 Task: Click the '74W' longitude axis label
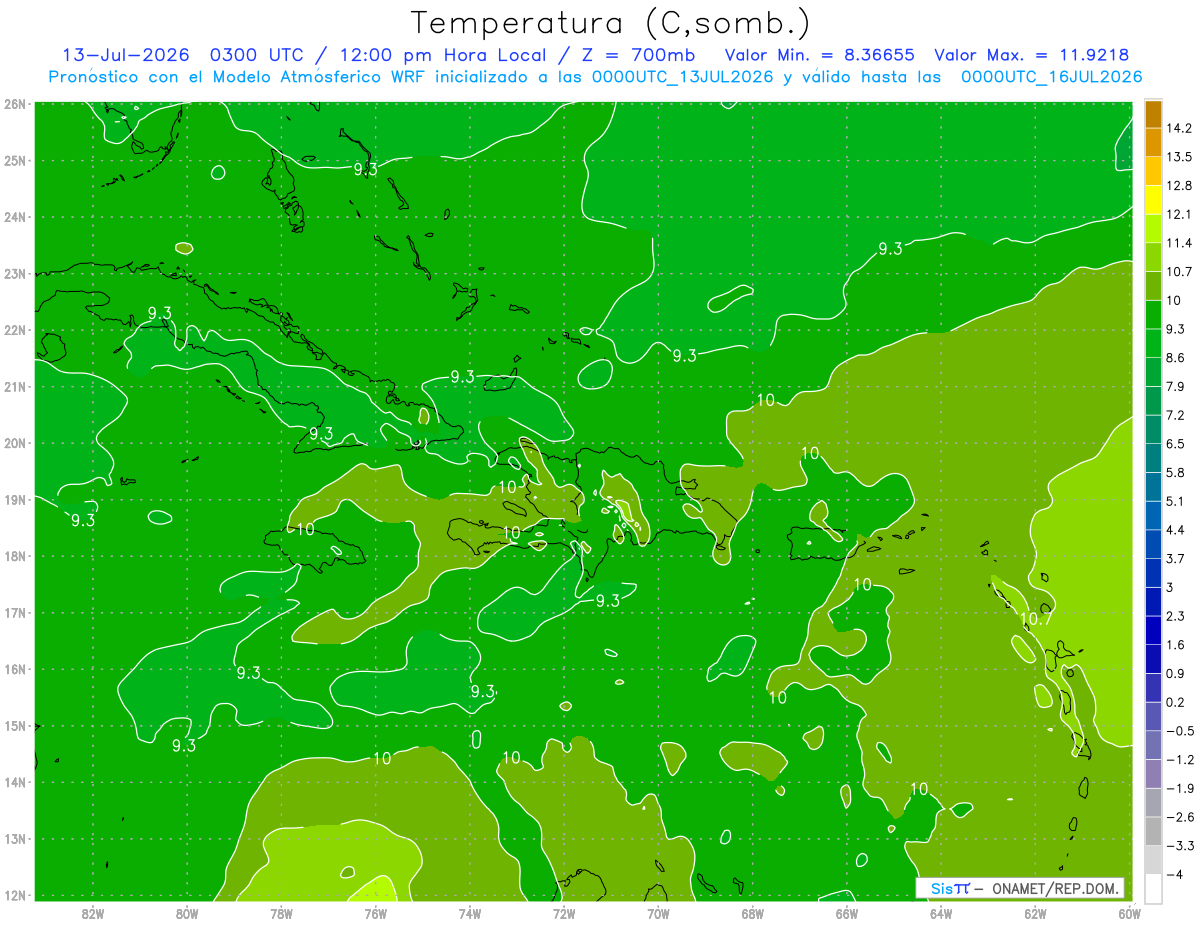point(469,912)
